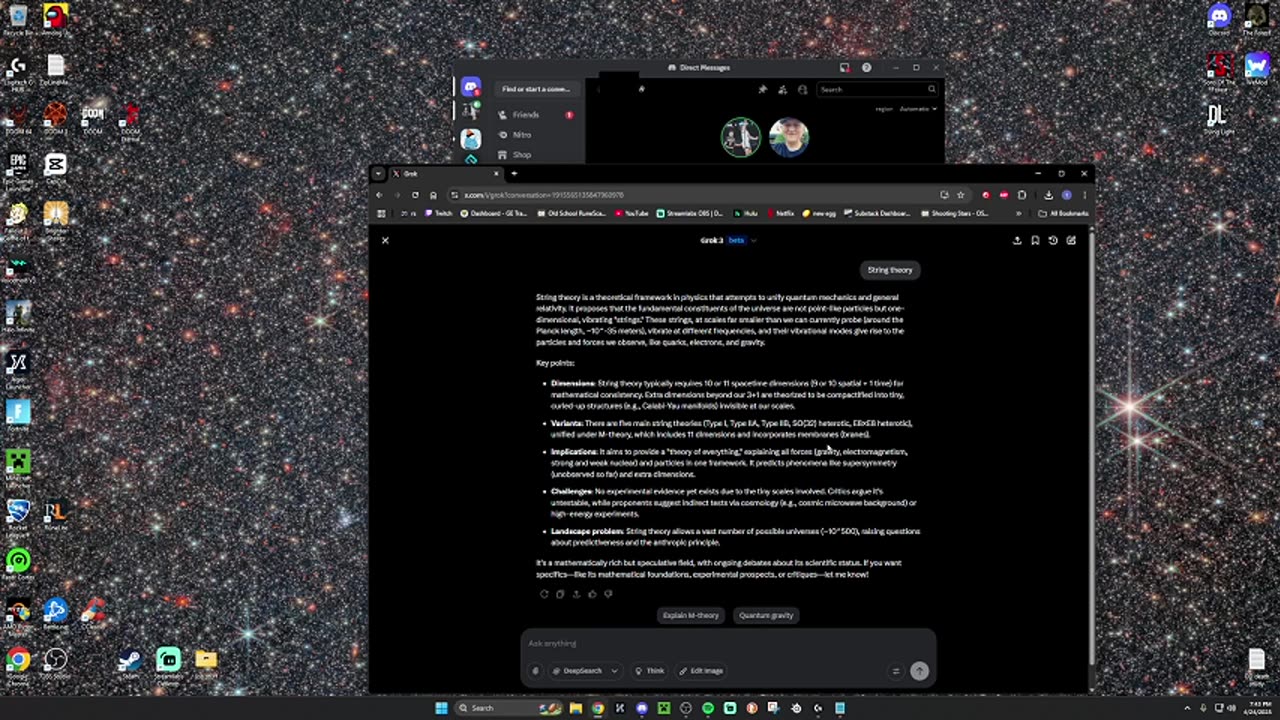Open Friends in Discord sidebar
Viewport: 1280px width, 720px height.
tap(536, 115)
